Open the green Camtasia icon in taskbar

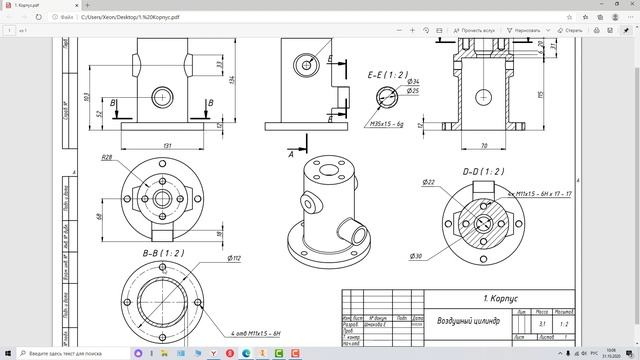(x=279, y=353)
